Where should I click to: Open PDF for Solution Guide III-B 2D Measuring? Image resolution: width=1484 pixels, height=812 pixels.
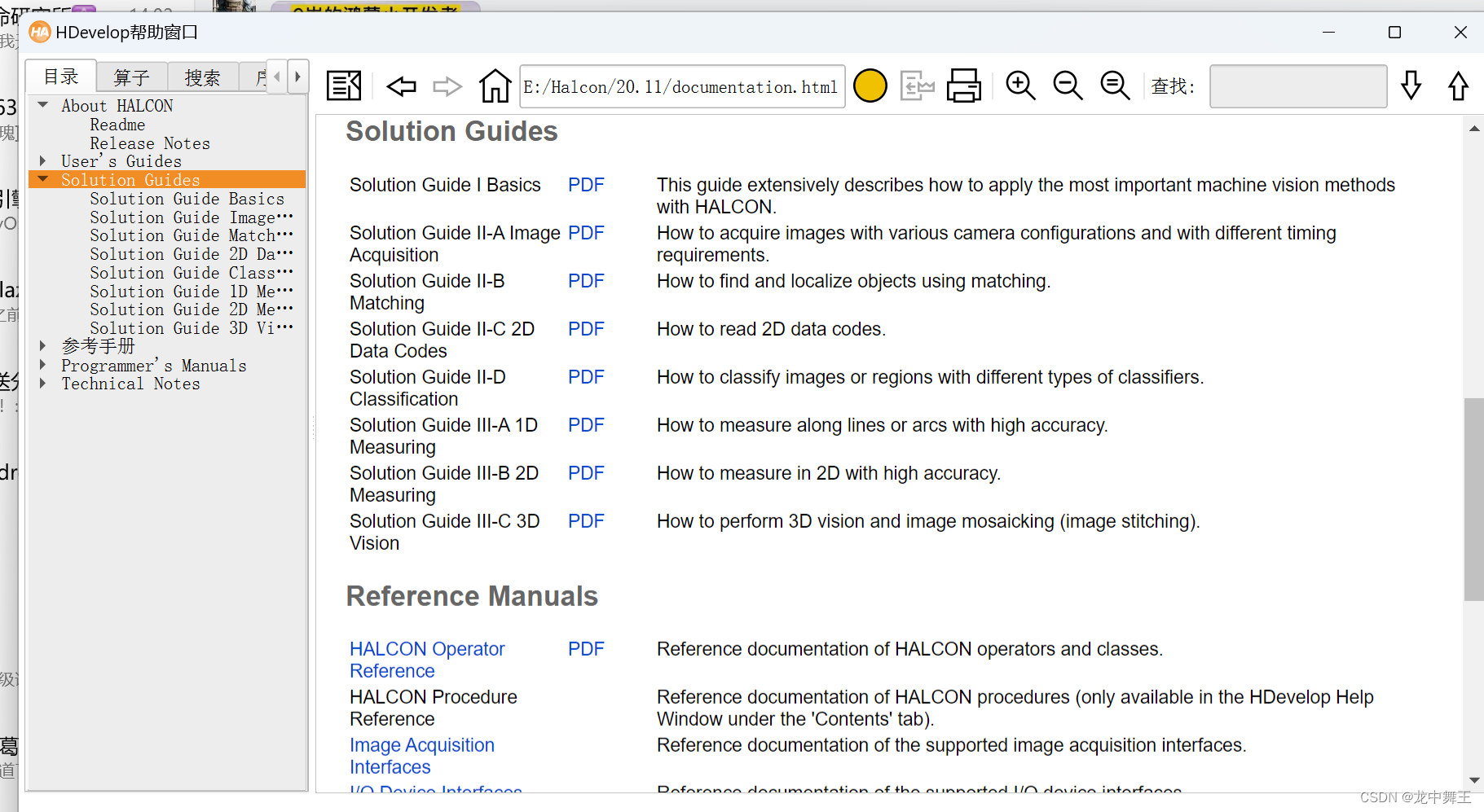pos(586,473)
